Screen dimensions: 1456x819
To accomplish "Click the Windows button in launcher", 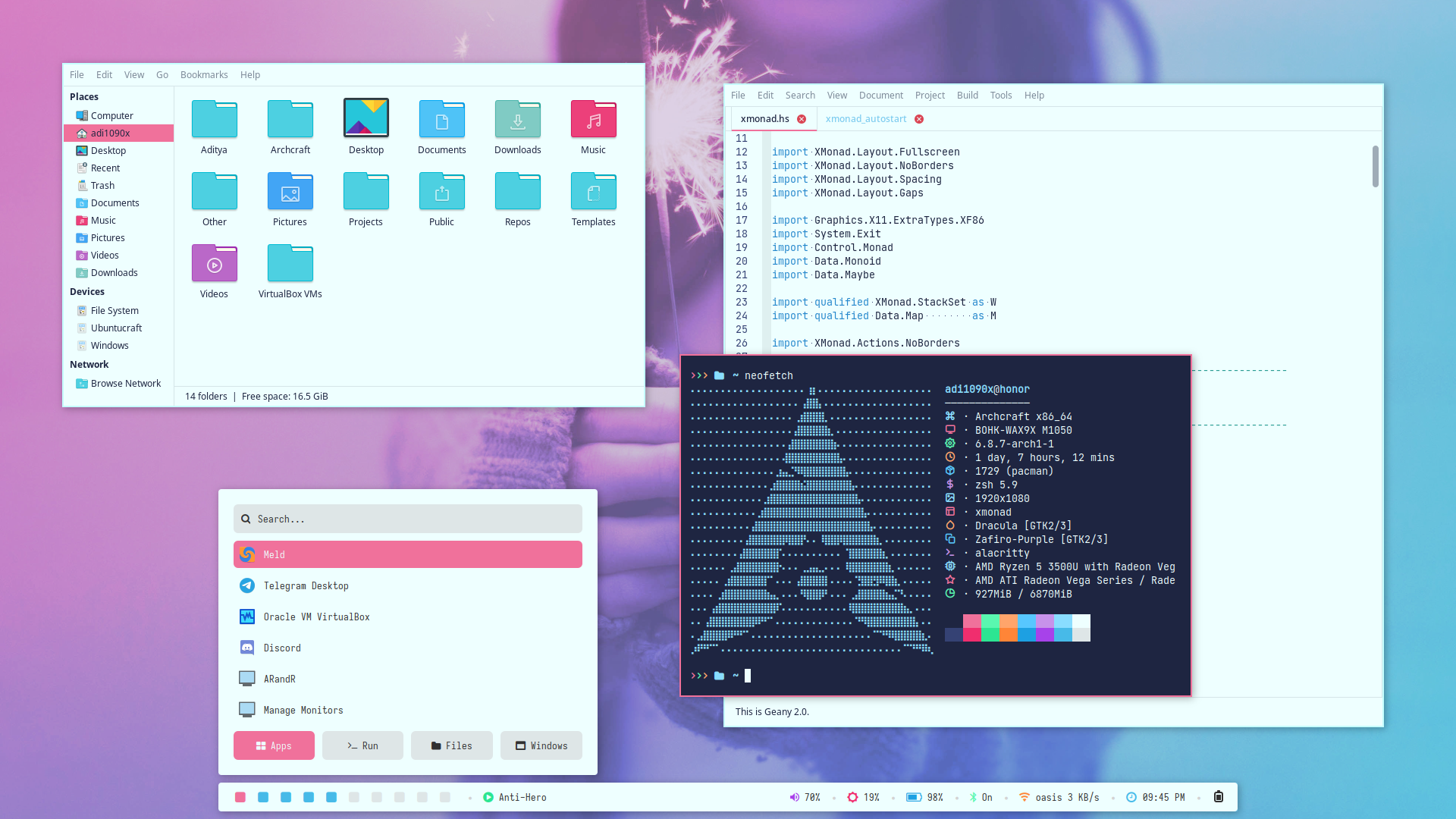I will pyautogui.click(x=541, y=745).
